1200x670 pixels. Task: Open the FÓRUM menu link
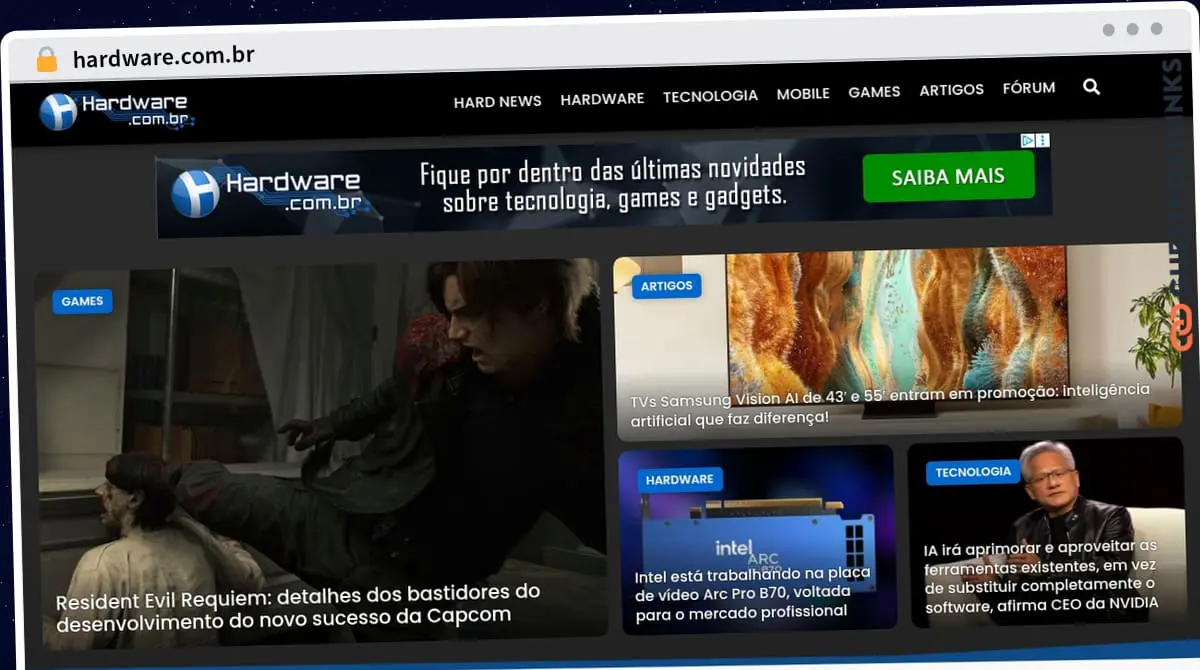pos(1029,88)
